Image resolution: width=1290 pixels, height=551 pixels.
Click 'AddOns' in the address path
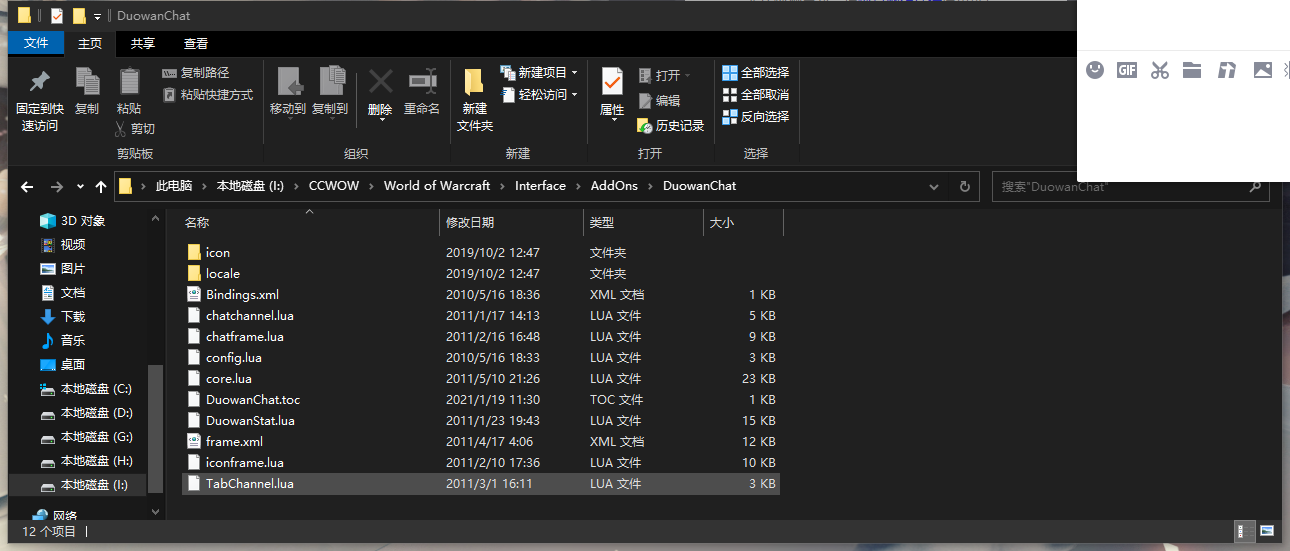[x=614, y=186]
